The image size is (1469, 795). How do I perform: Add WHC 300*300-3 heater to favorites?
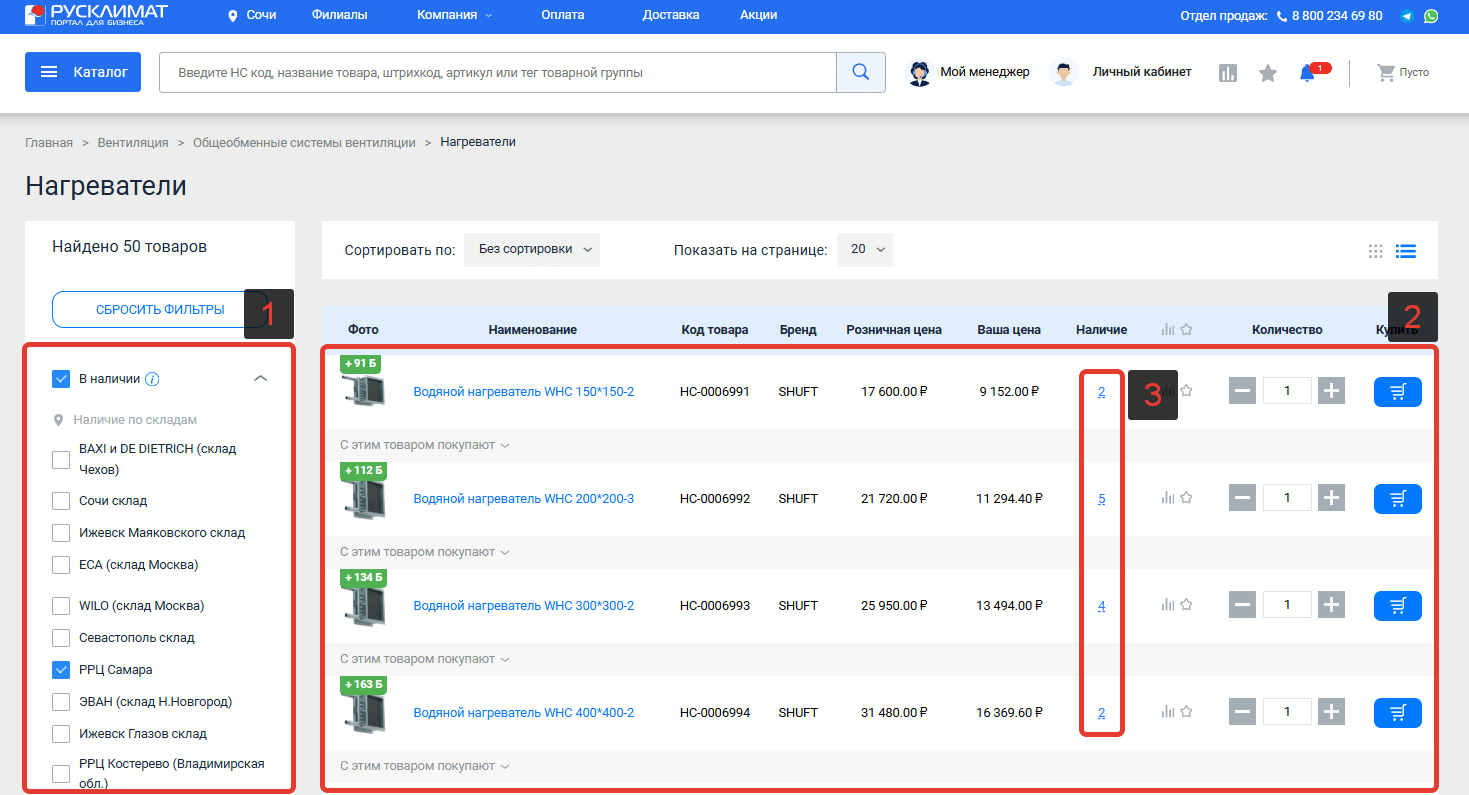pyautogui.click(x=1186, y=605)
